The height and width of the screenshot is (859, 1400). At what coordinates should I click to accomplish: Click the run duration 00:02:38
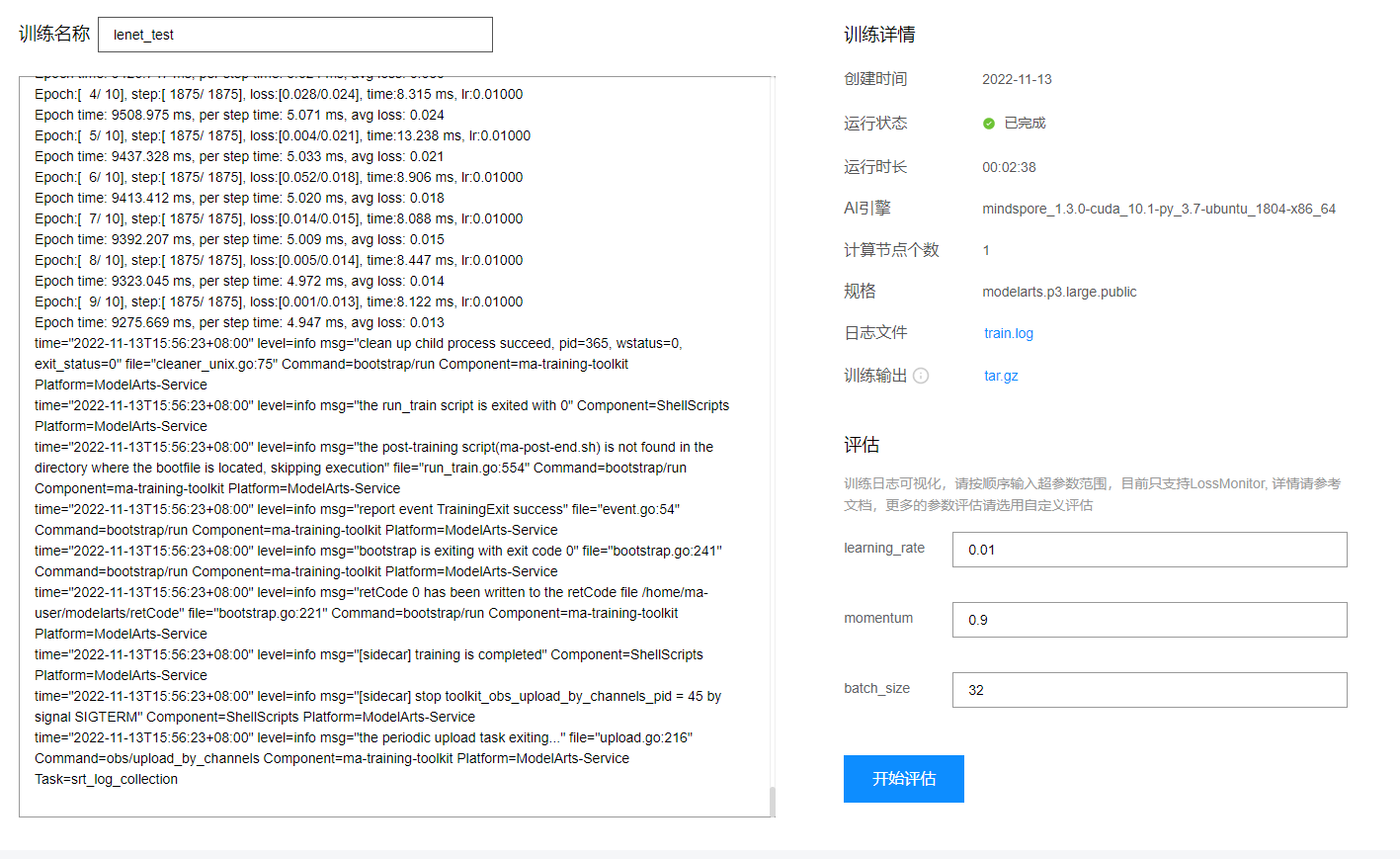pyautogui.click(x=1009, y=167)
